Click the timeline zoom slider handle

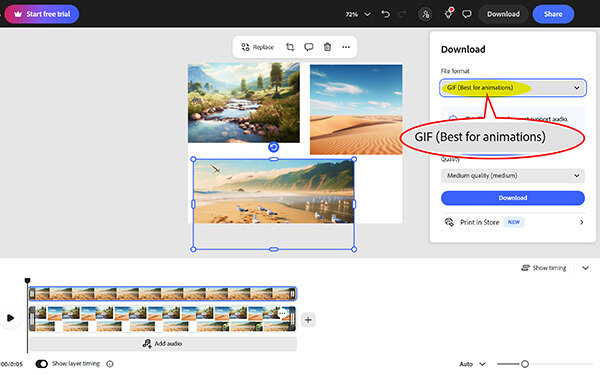pyautogui.click(x=525, y=364)
